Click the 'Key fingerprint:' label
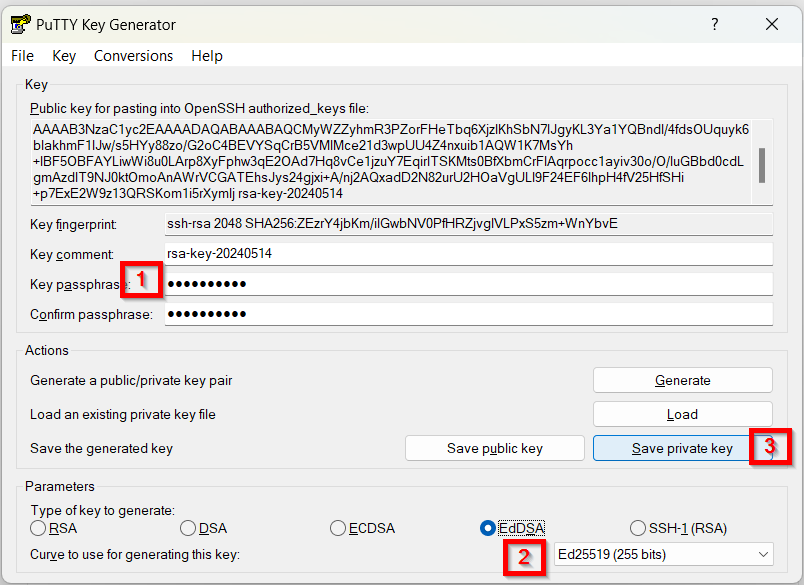This screenshot has height=585, width=804. (x=73, y=225)
